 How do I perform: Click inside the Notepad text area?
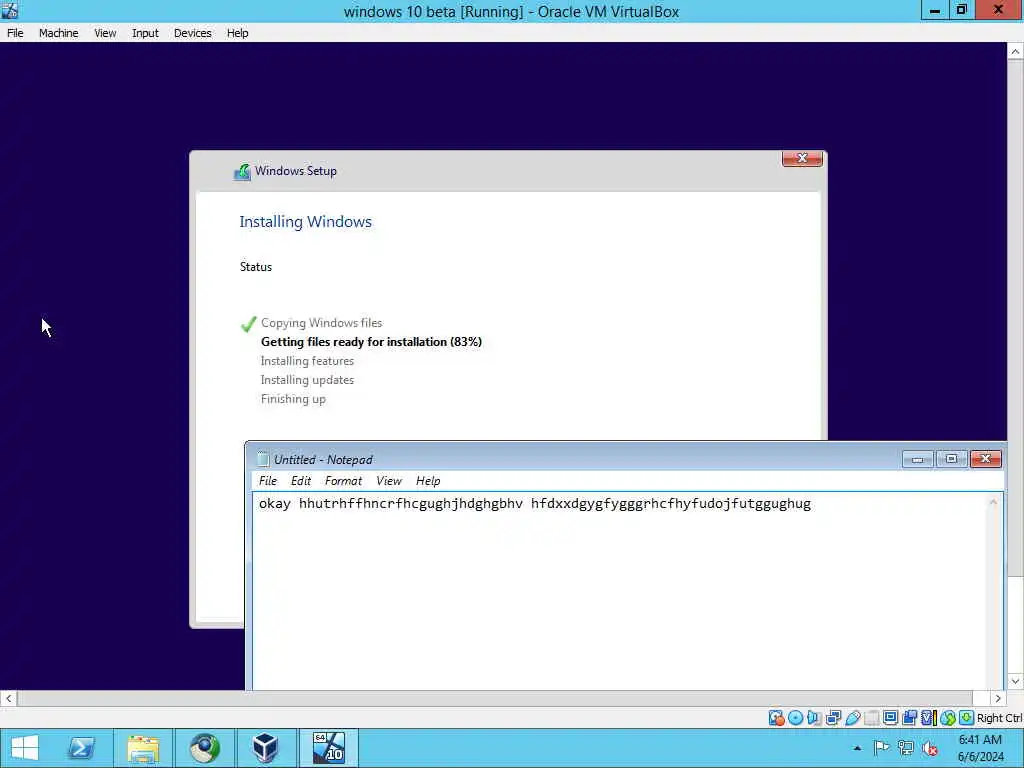pyautogui.click(x=619, y=591)
